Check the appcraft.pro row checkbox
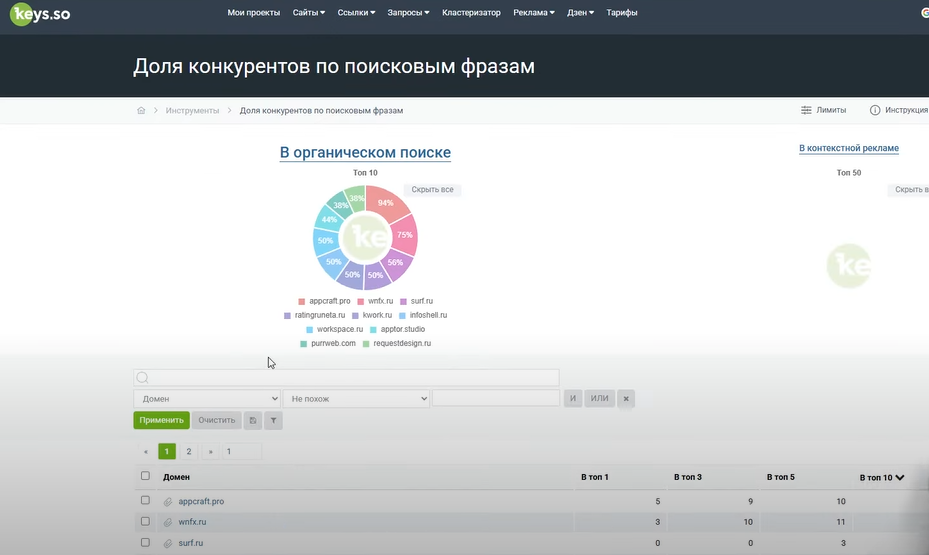 click(x=145, y=500)
